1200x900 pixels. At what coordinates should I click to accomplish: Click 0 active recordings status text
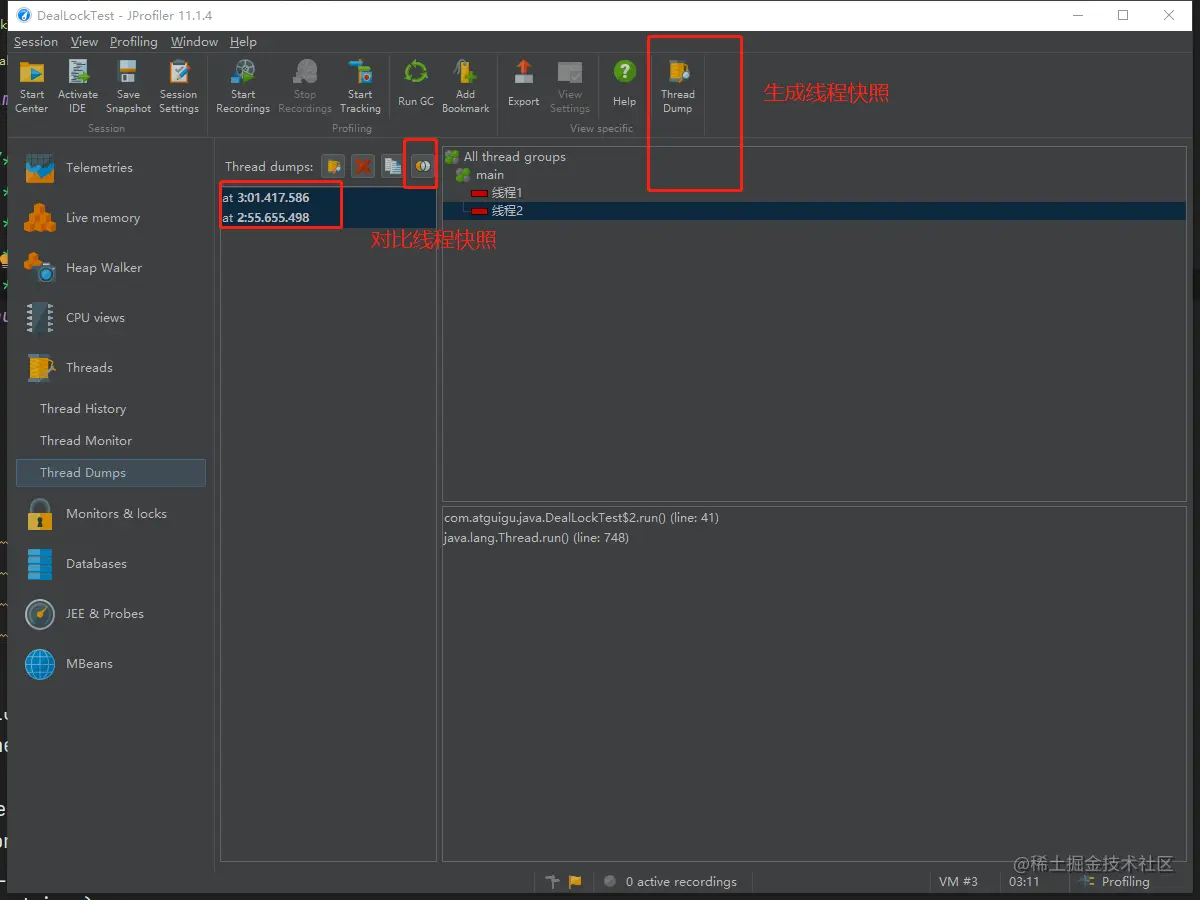coord(681,882)
